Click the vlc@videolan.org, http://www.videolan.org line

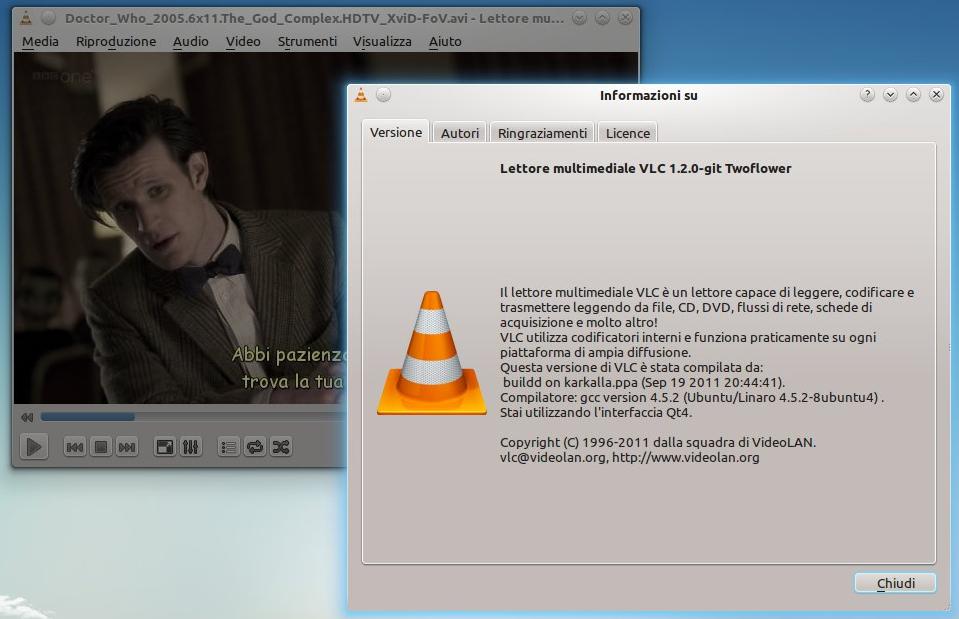(629, 458)
